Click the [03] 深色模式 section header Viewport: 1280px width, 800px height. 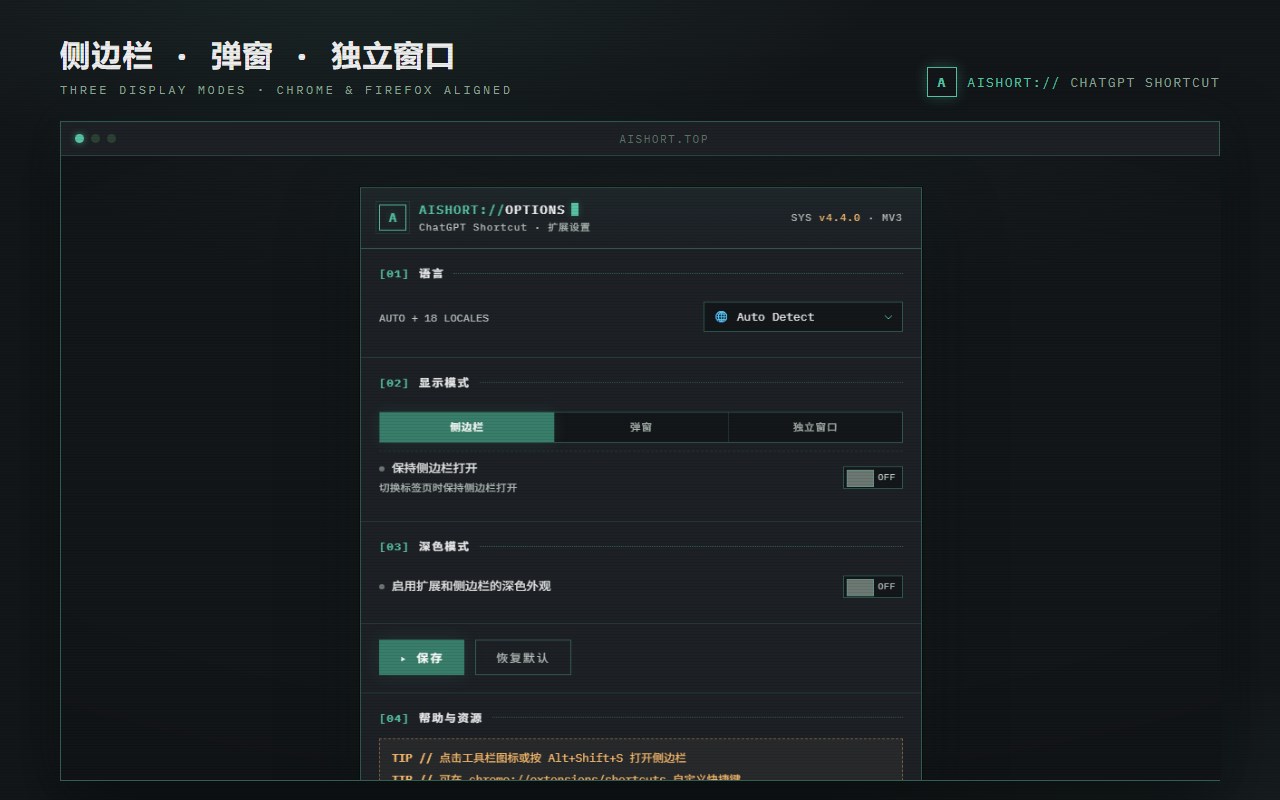point(424,547)
